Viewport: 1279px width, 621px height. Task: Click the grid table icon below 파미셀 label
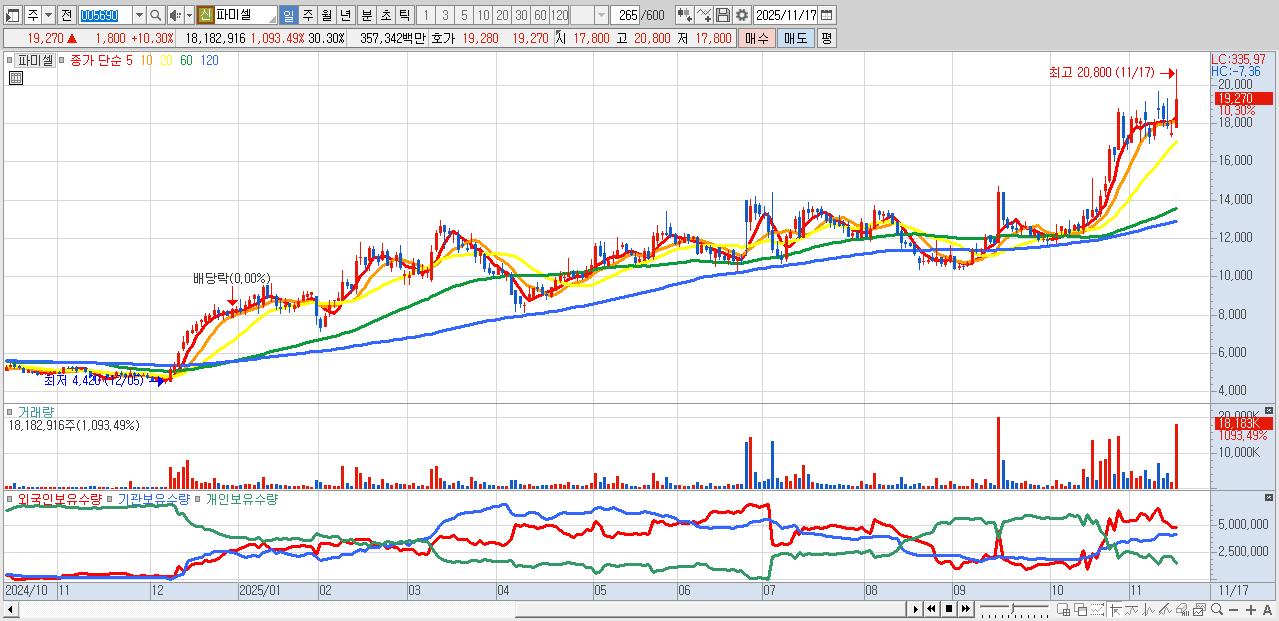[x=16, y=77]
